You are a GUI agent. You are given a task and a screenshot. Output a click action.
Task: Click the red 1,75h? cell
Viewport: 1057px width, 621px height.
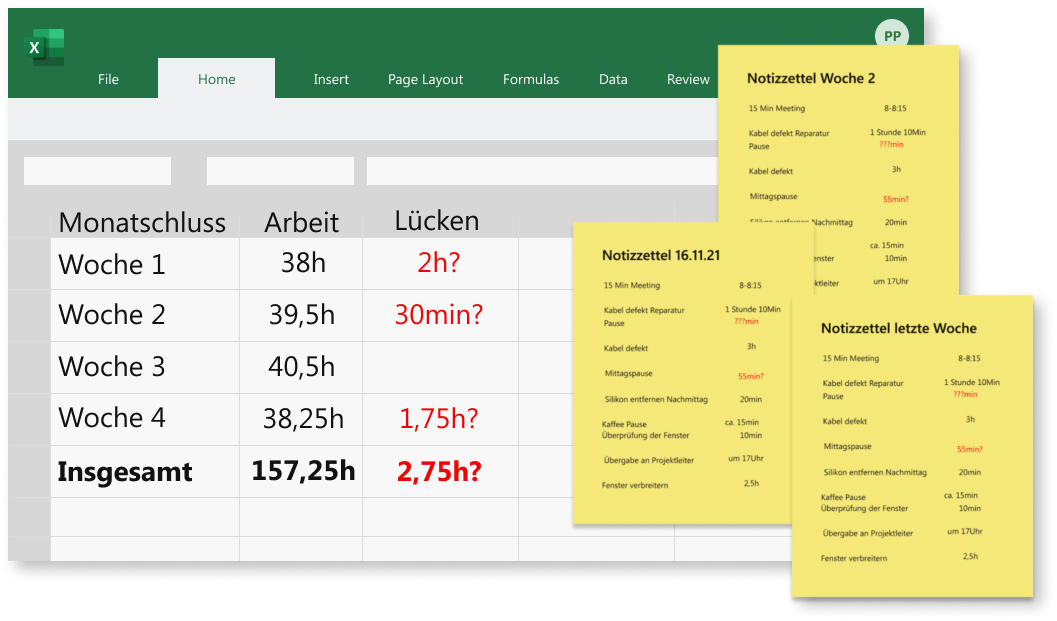pos(440,419)
